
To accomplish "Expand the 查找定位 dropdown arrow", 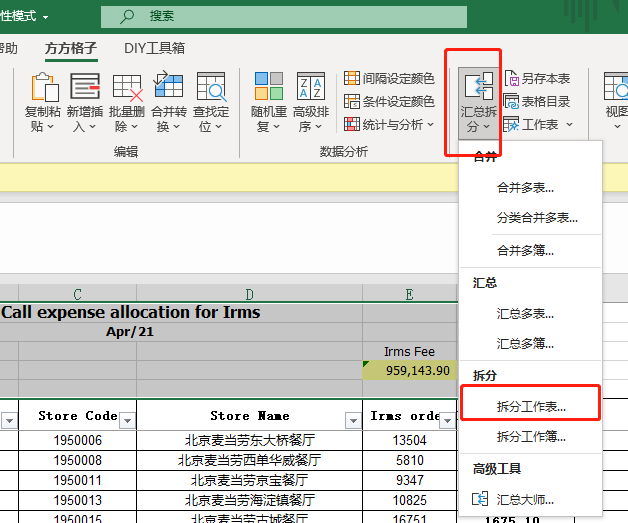I will (219, 127).
